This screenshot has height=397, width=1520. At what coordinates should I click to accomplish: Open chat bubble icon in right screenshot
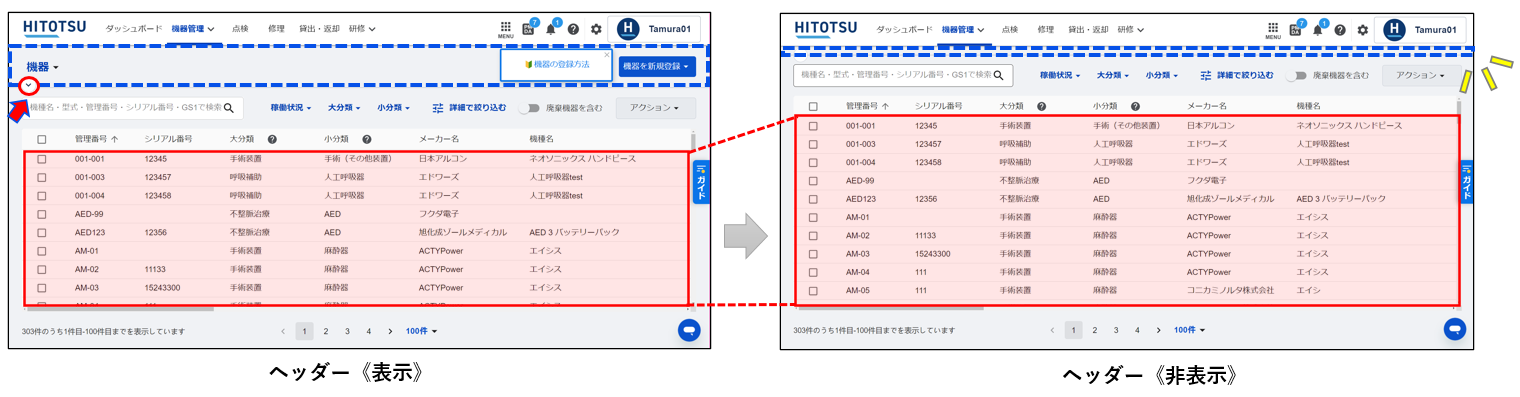tap(1455, 329)
